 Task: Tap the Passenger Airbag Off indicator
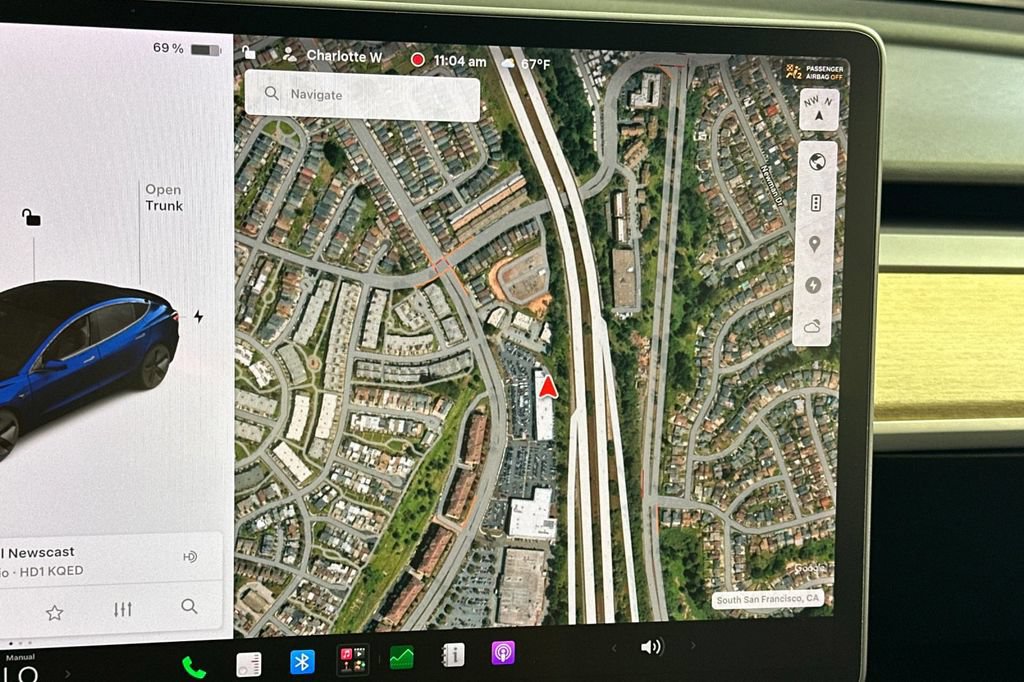pos(814,72)
